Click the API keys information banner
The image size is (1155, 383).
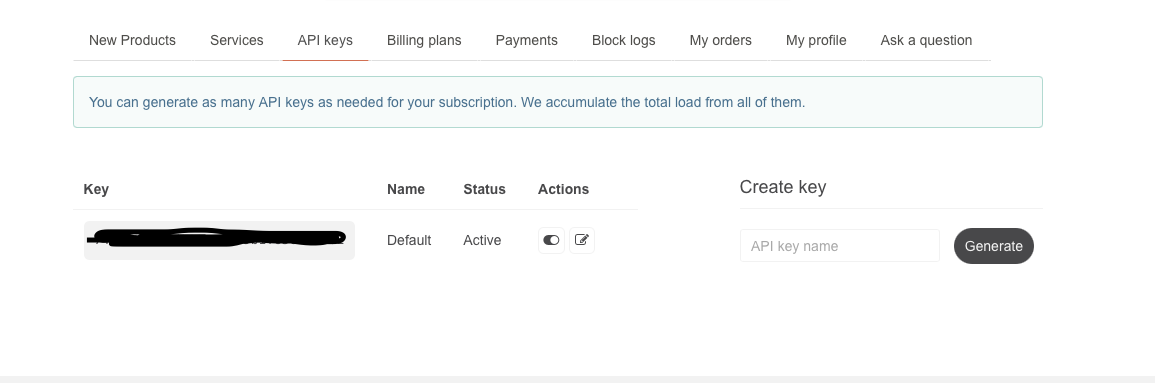(558, 102)
